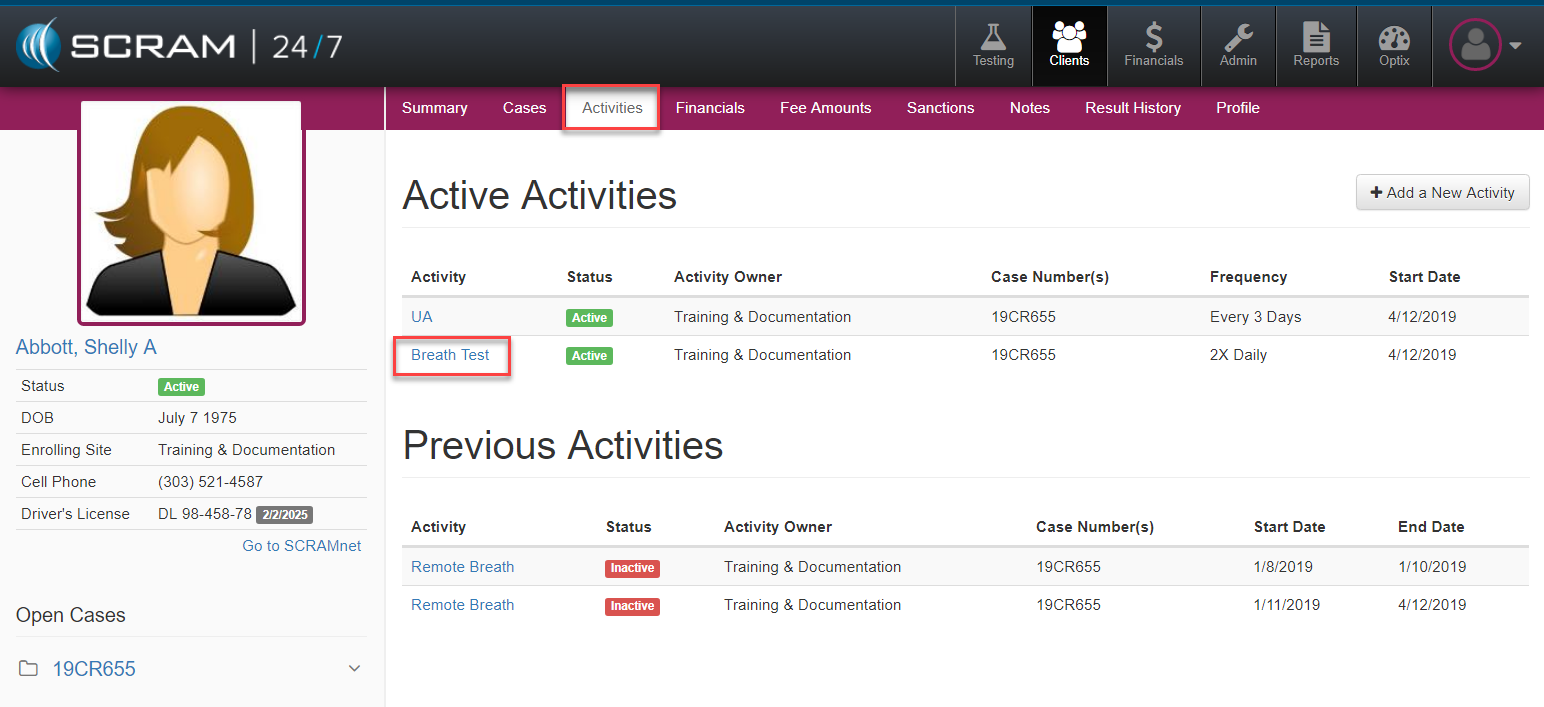This screenshot has width=1544, height=707.
Task: Click the client profile photo
Action: [x=191, y=213]
